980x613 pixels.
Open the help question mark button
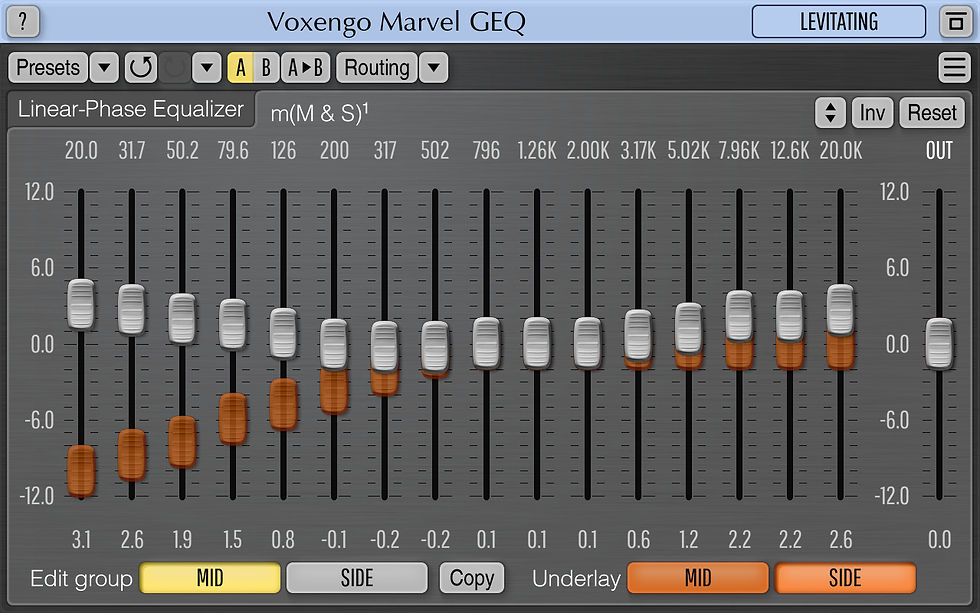tap(22, 21)
